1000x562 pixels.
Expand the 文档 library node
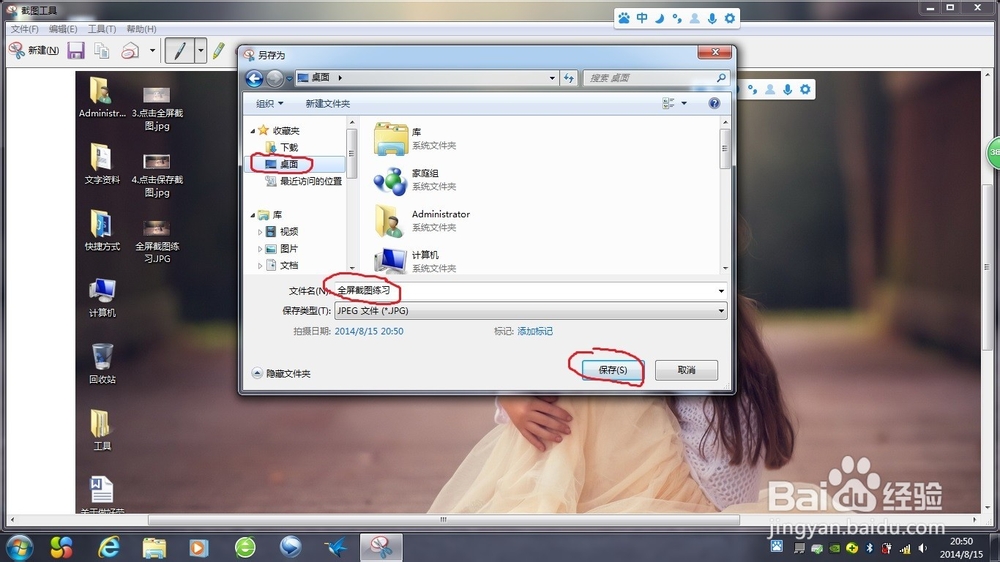pyautogui.click(x=260, y=265)
